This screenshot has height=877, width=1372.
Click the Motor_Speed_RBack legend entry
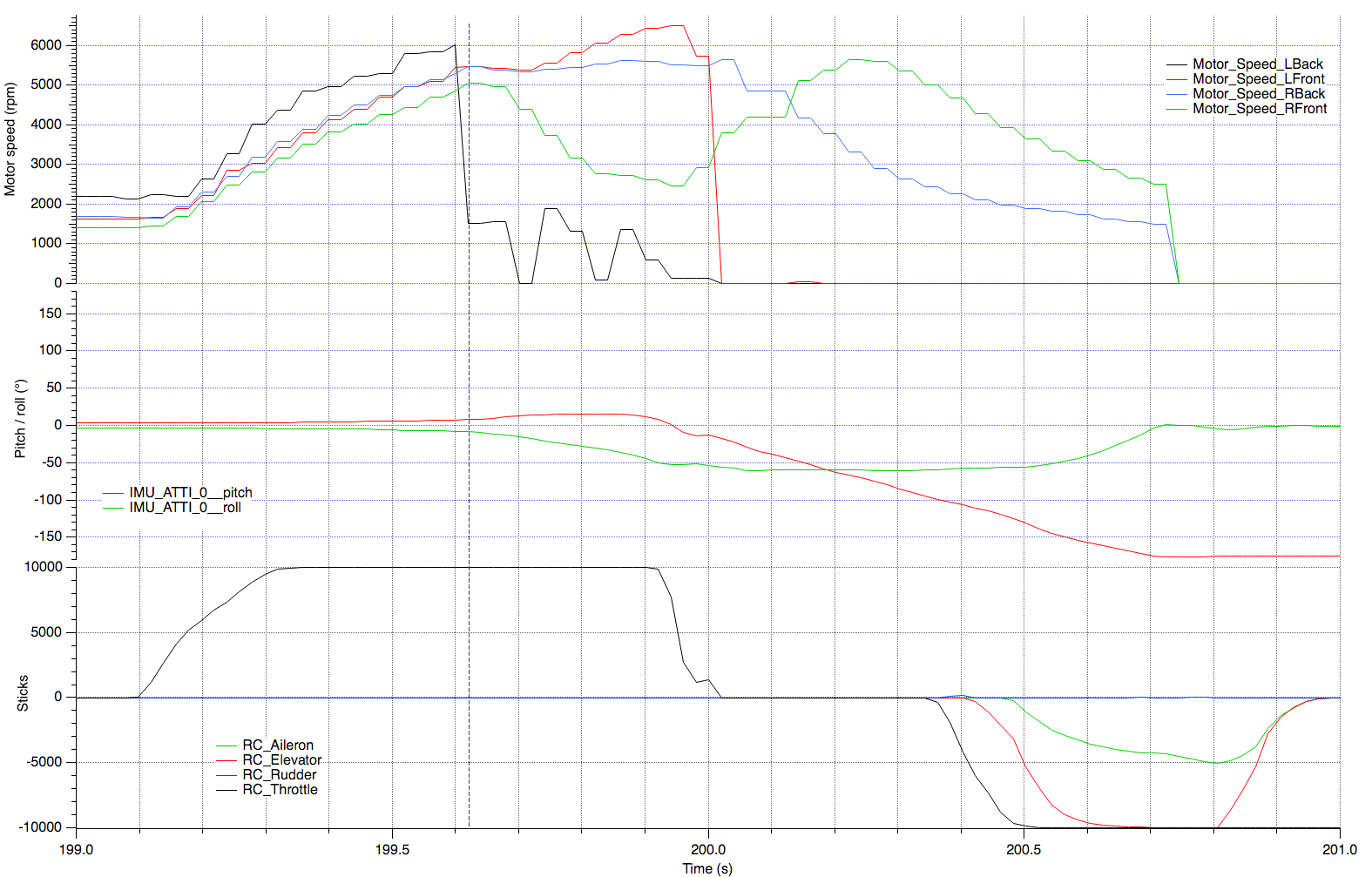pyautogui.click(x=1246, y=93)
